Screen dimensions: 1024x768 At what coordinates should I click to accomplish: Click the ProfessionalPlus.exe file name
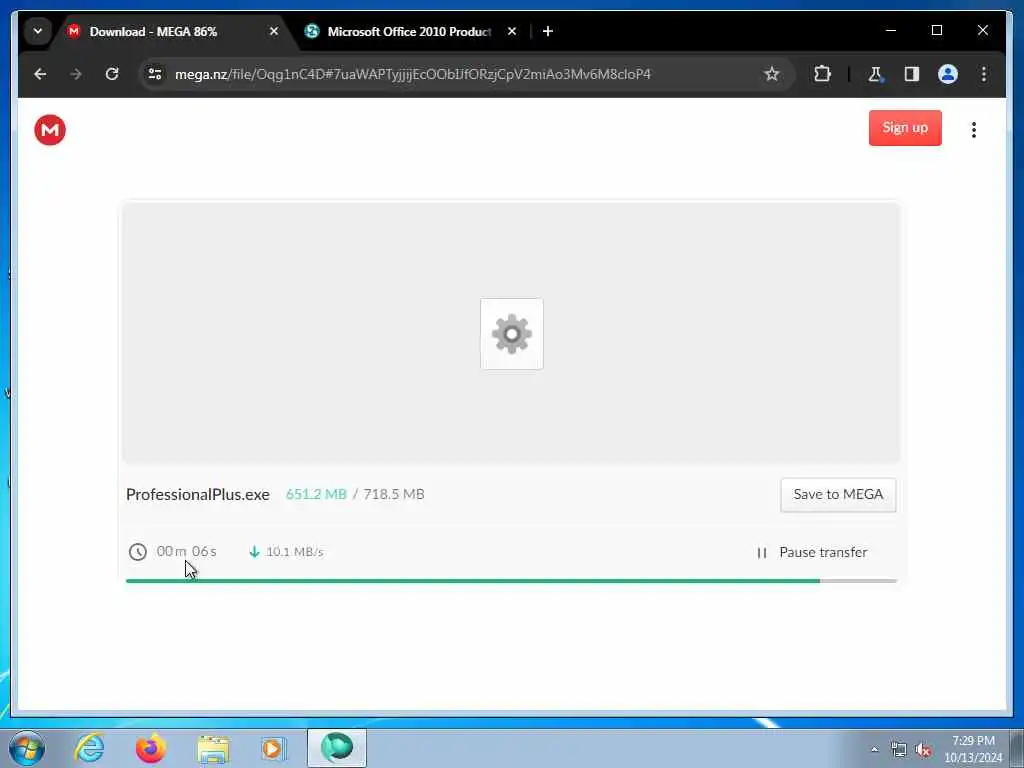click(x=197, y=494)
